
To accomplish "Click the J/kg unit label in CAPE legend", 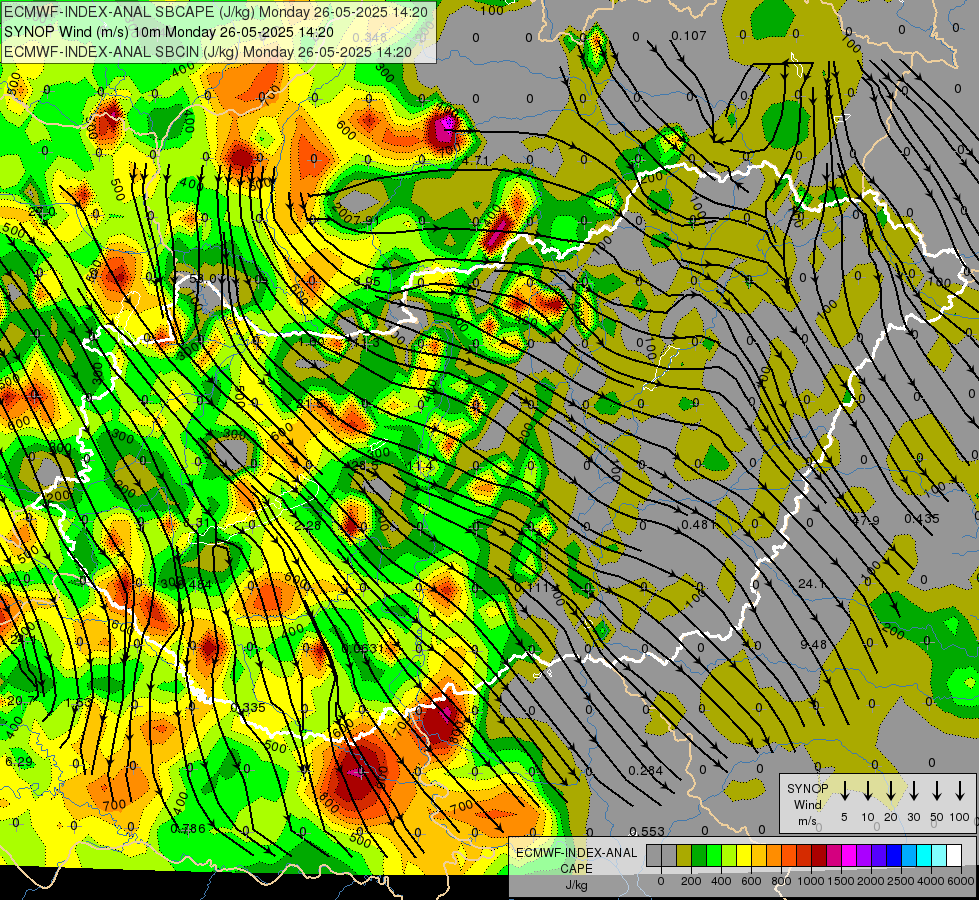I will click(576, 885).
